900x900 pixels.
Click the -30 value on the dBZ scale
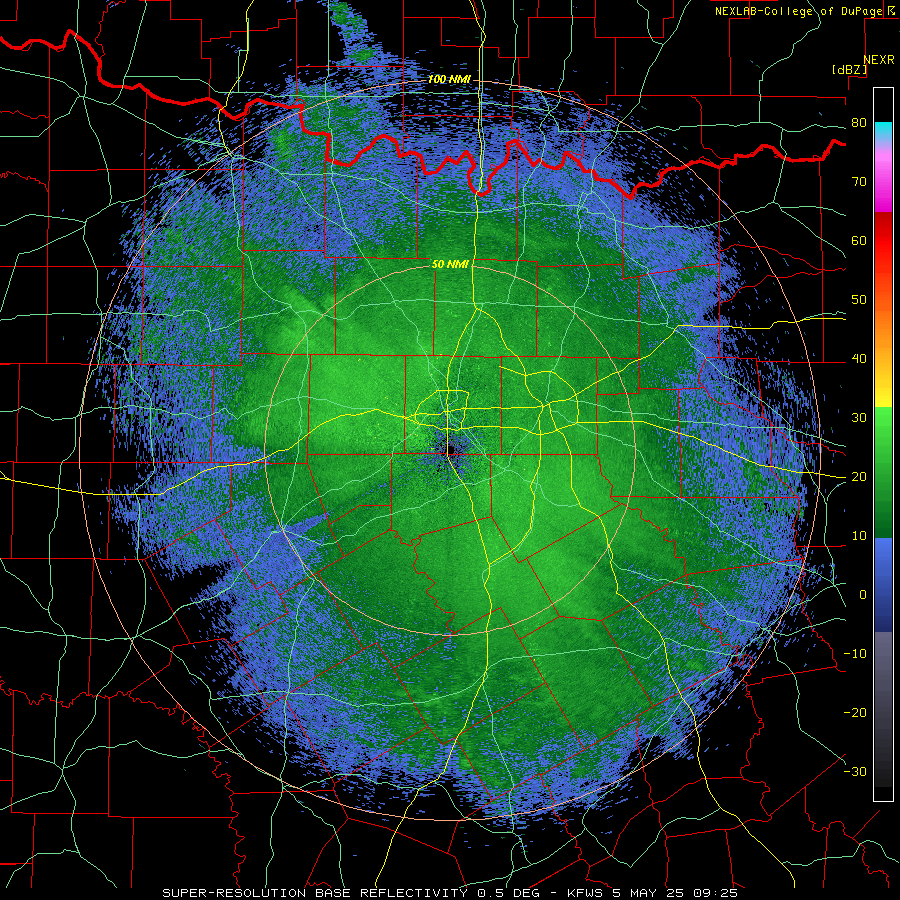(x=855, y=771)
